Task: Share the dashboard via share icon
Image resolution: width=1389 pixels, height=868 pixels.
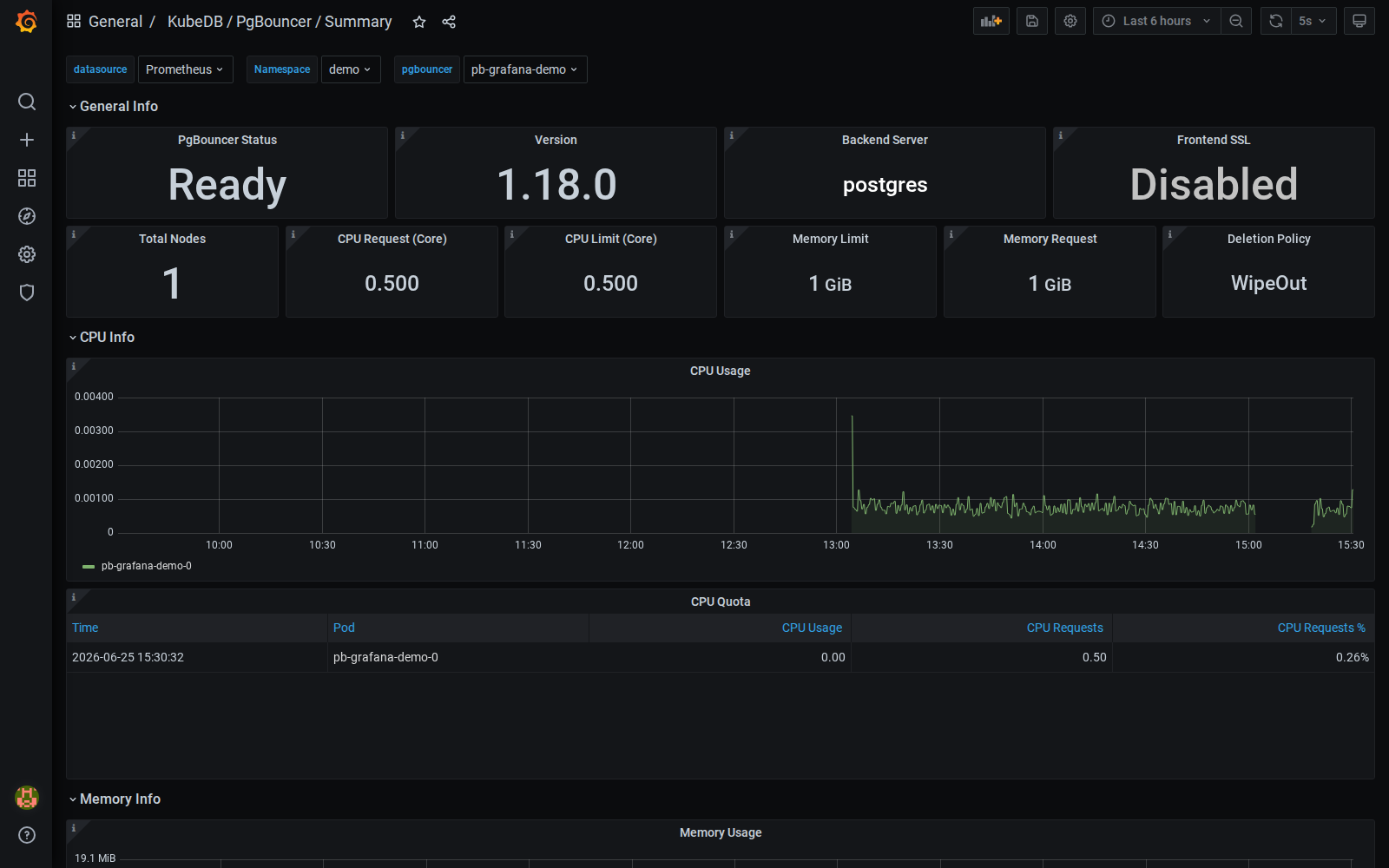Action: tap(449, 22)
